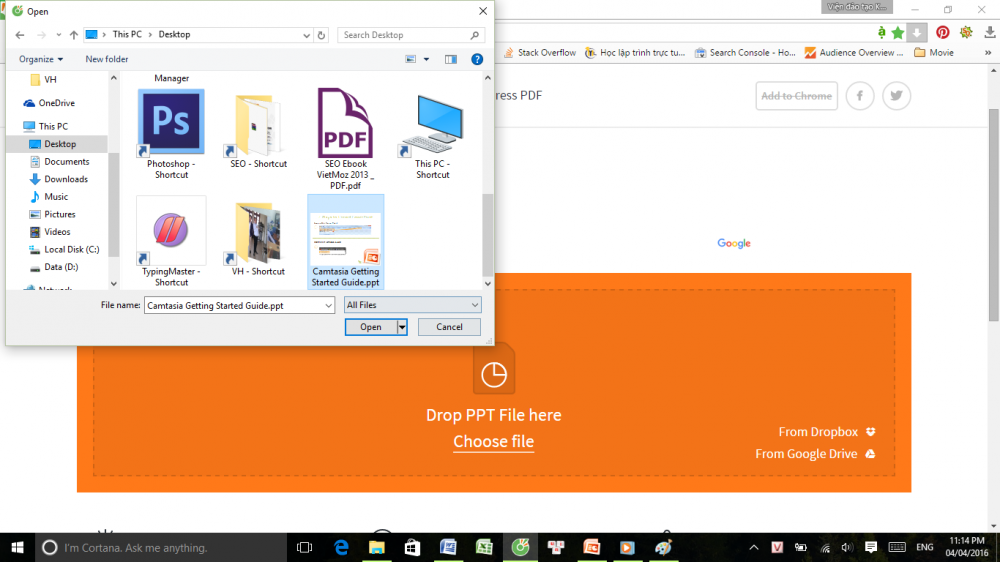Click From Google Drive on webpage
This screenshot has height=562, width=1000.
pyautogui.click(x=815, y=454)
